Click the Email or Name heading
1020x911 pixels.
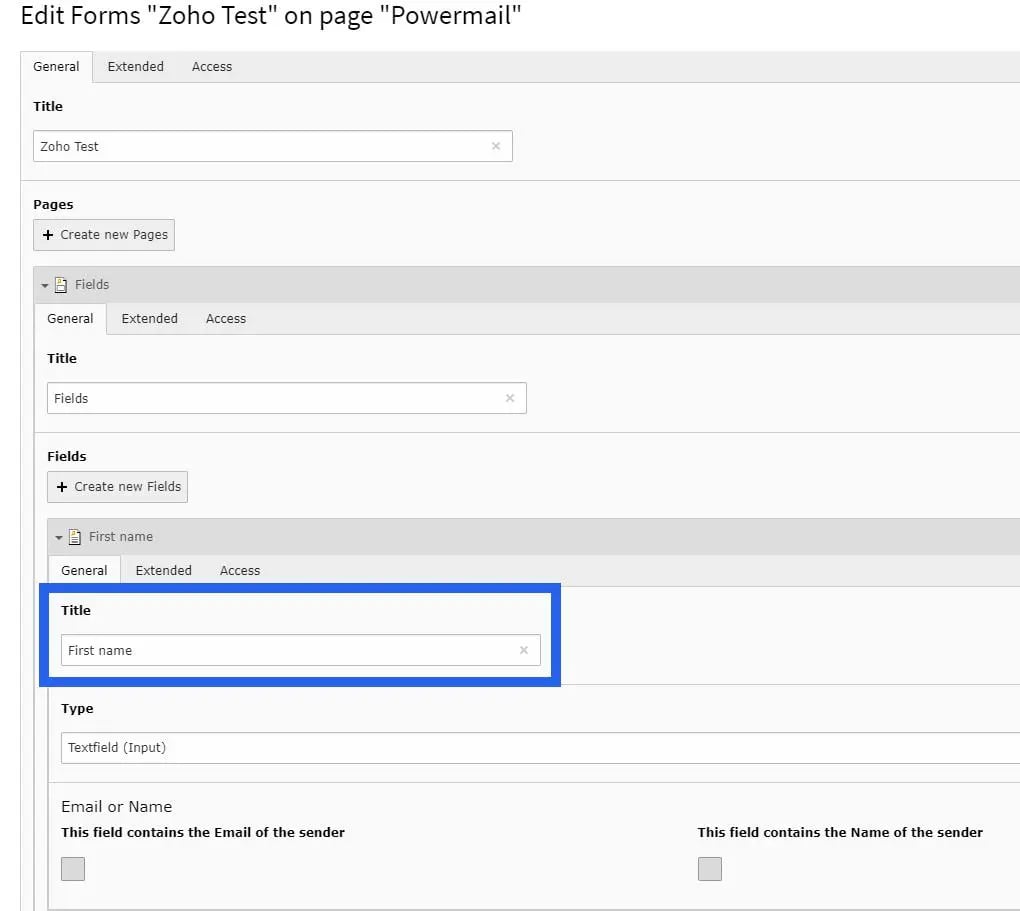tap(116, 806)
